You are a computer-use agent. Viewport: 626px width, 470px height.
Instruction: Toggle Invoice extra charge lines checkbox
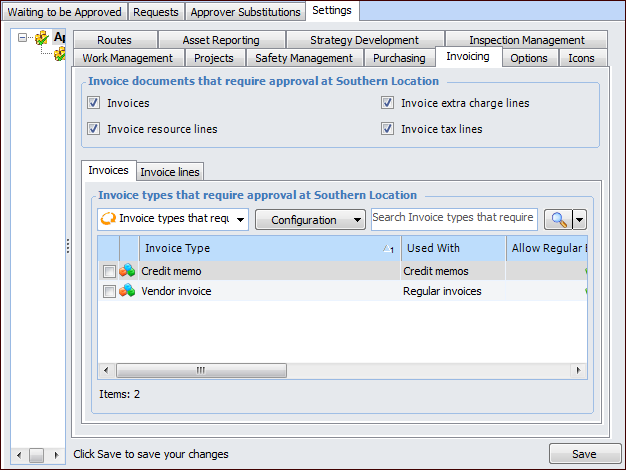pos(387,103)
